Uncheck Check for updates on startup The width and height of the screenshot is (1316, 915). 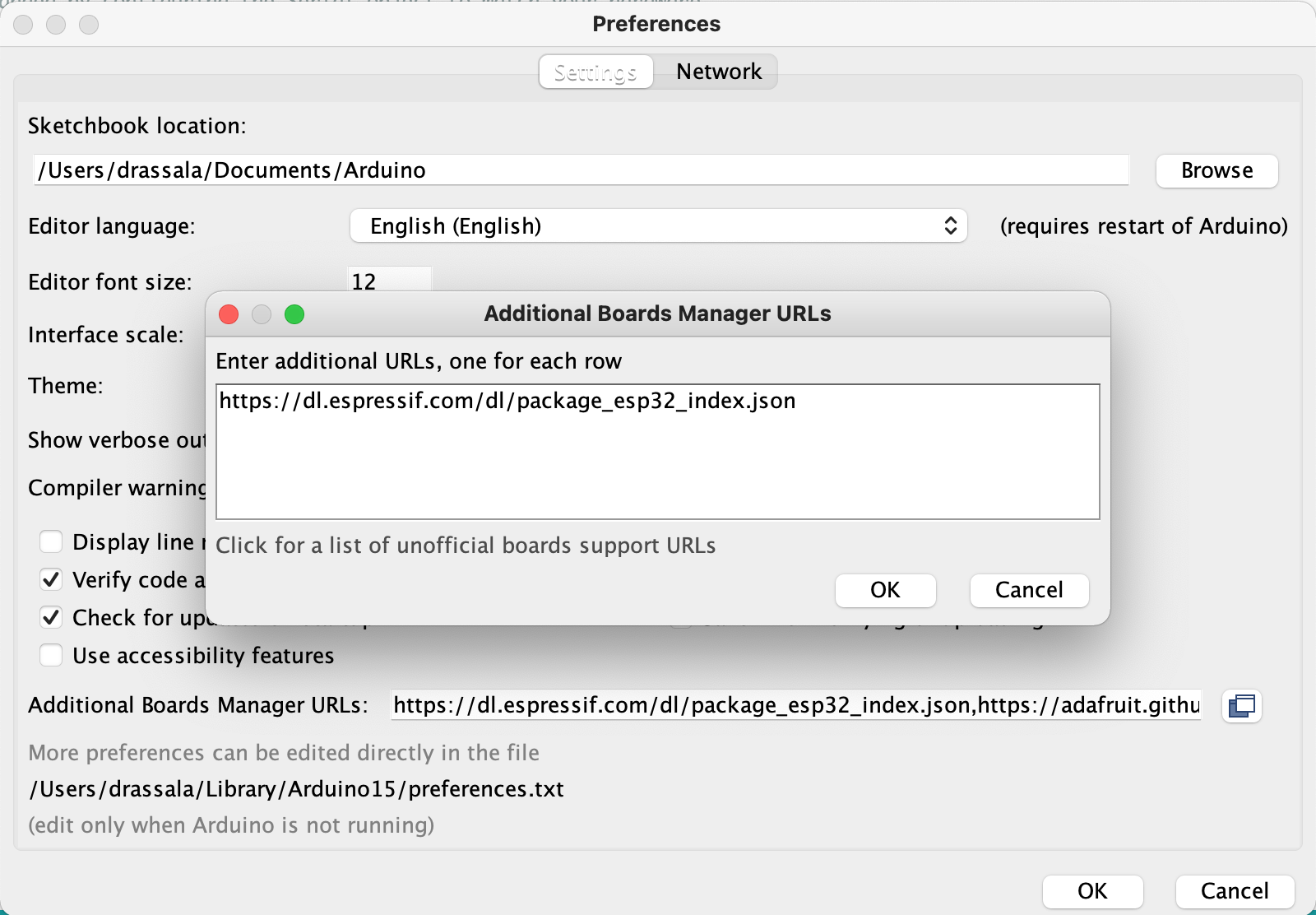coord(51,617)
